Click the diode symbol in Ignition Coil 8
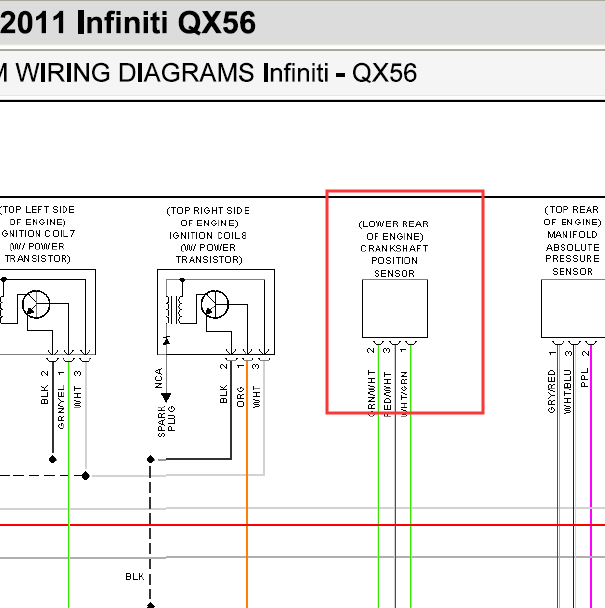This screenshot has width=605, height=608. click(166, 340)
